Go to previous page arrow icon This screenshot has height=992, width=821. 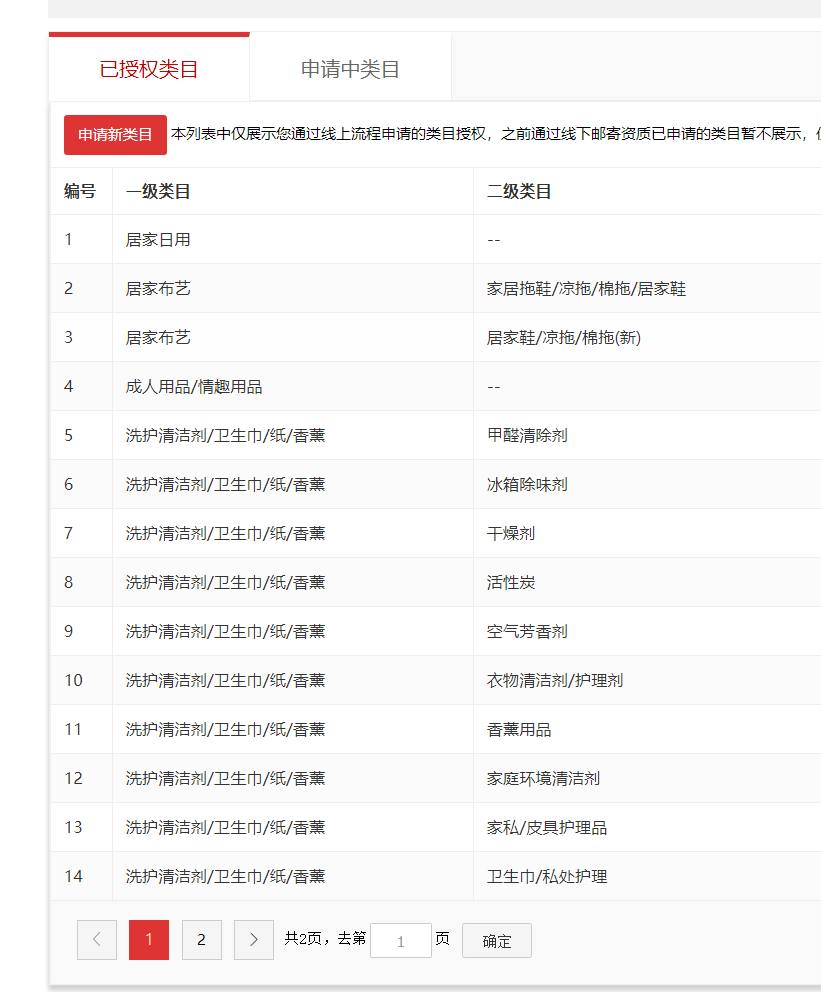[97, 940]
